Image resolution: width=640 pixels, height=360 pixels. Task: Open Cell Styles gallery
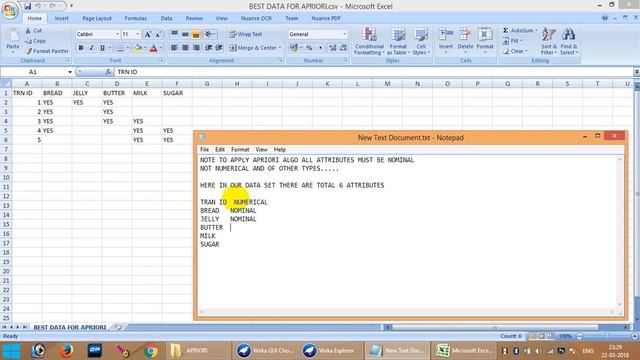point(420,41)
